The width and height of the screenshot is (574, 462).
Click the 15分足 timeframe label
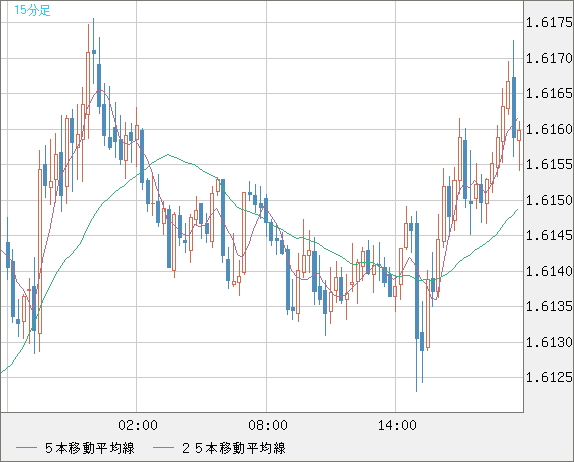click(32, 10)
